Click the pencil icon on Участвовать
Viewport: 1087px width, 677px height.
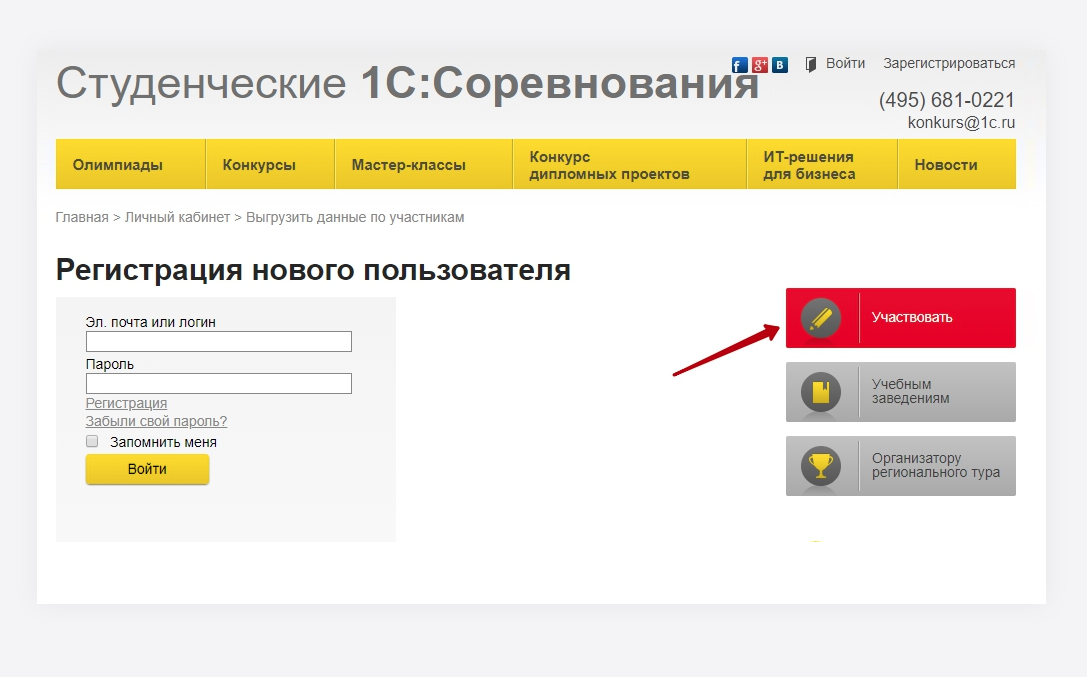click(x=821, y=318)
